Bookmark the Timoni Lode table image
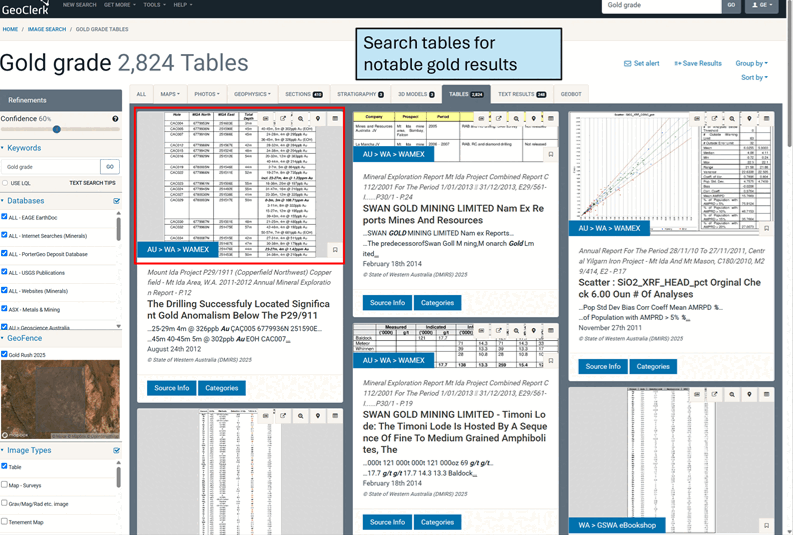 tap(551, 361)
